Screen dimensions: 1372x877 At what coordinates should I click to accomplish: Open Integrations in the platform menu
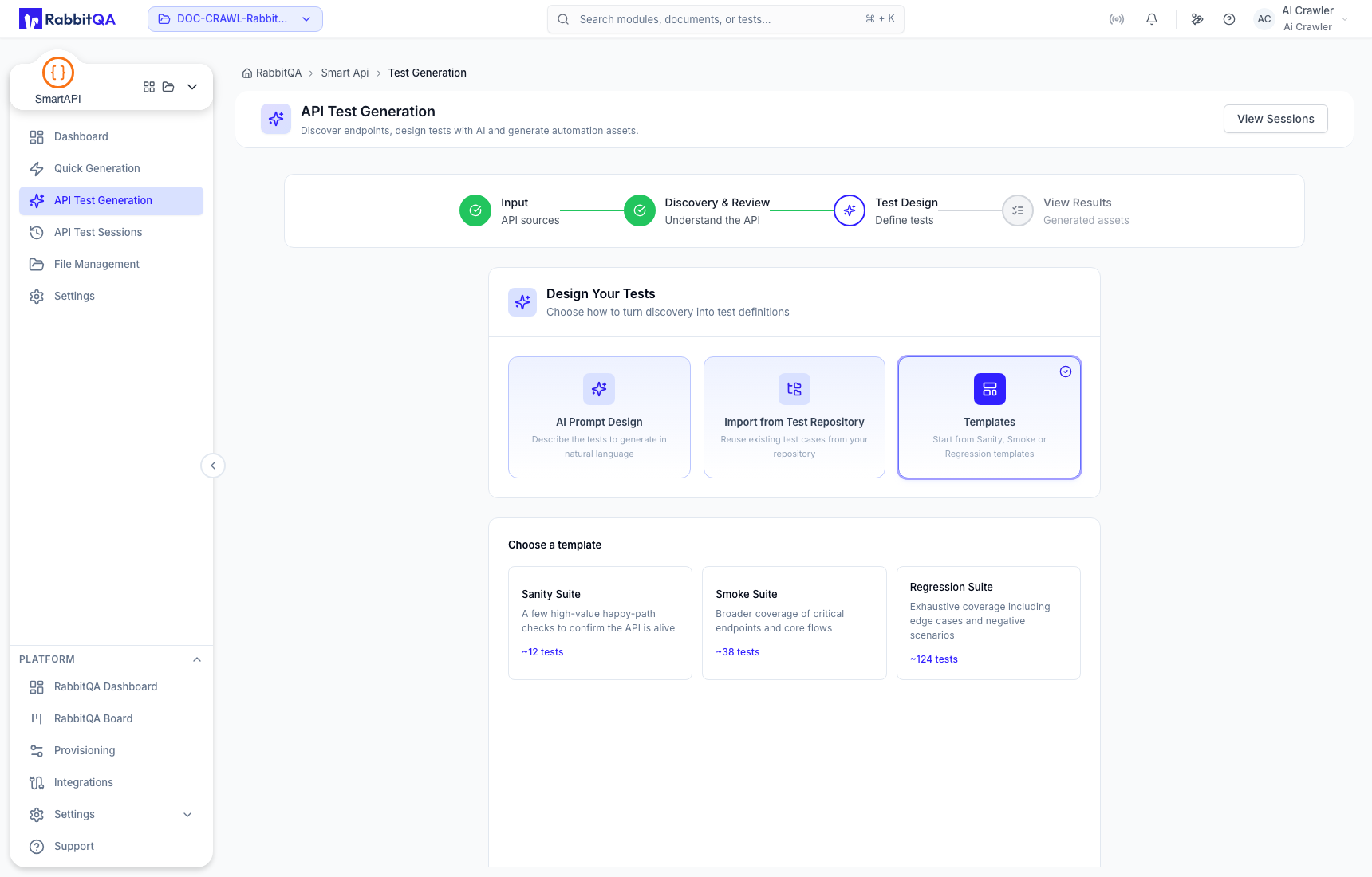tap(111, 782)
